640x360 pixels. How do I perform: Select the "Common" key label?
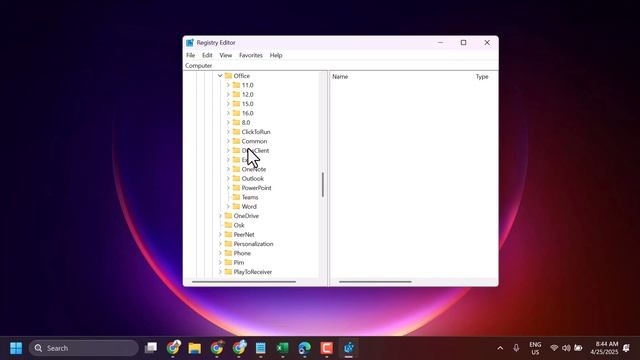pyautogui.click(x=254, y=141)
